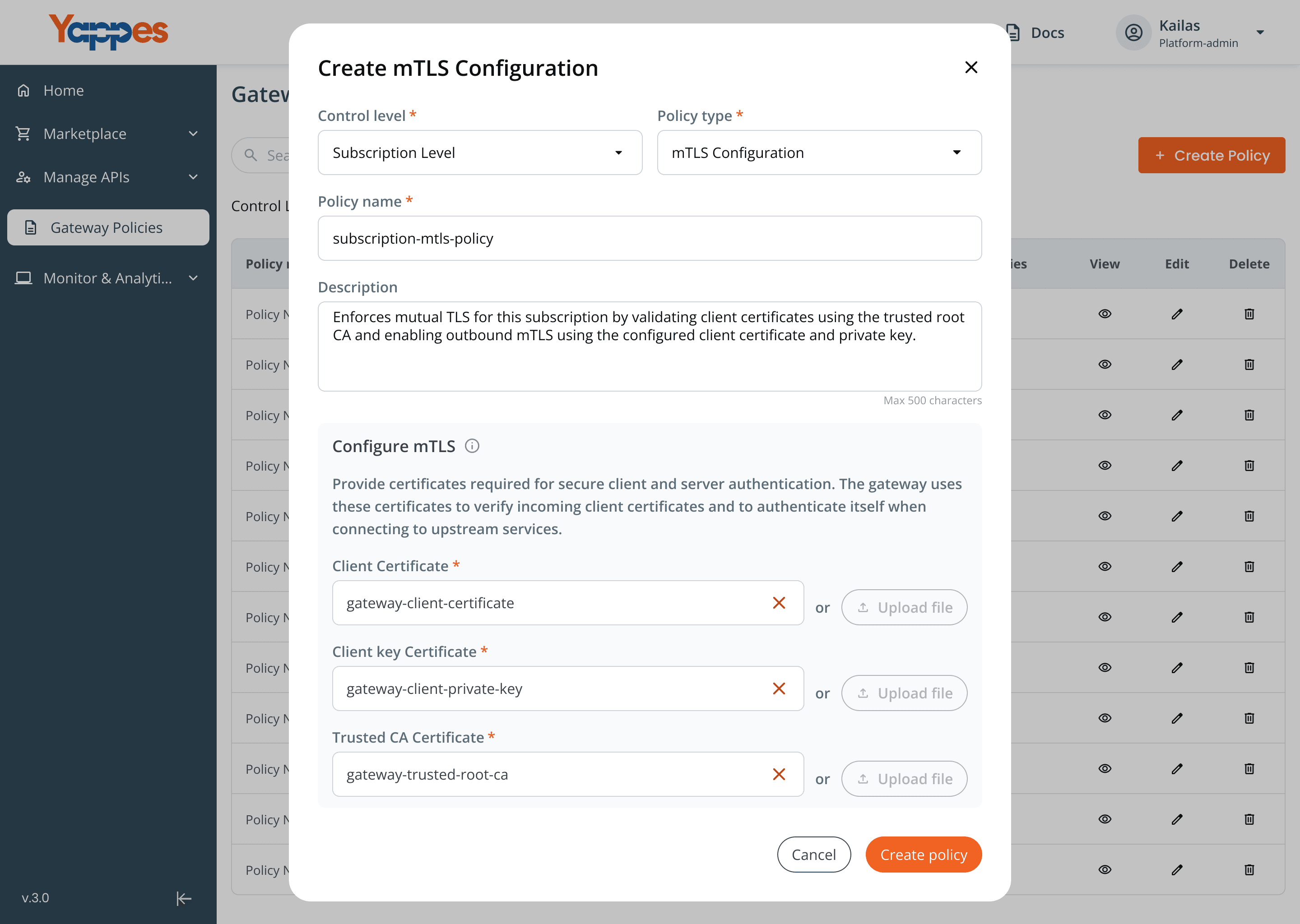
Task: Delete the fourth policy row
Action: [x=1249, y=466]
